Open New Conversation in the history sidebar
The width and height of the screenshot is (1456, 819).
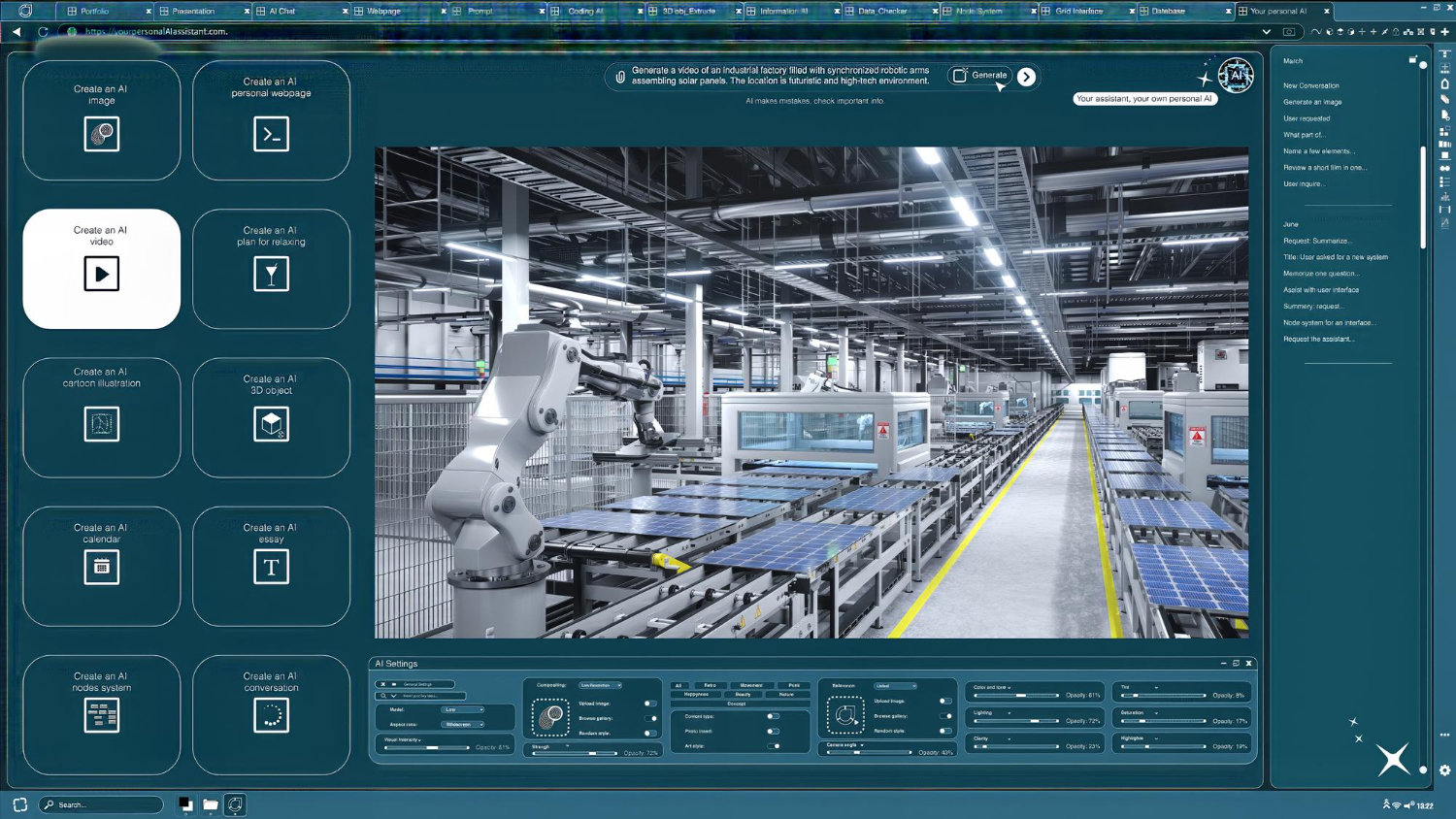click(x=1311, y=85)
